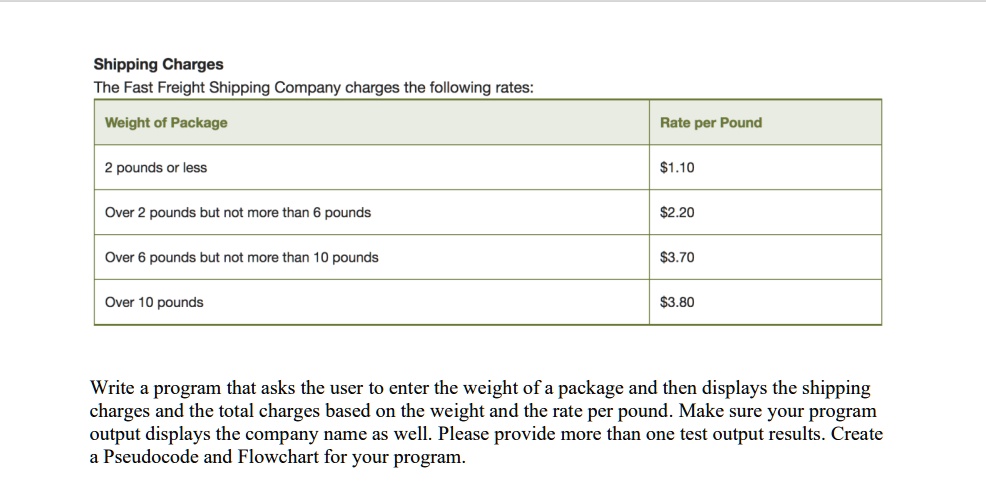Click the Weight of Package column header
This screenshot has height=494, width=986.
[x=372, y=123]
